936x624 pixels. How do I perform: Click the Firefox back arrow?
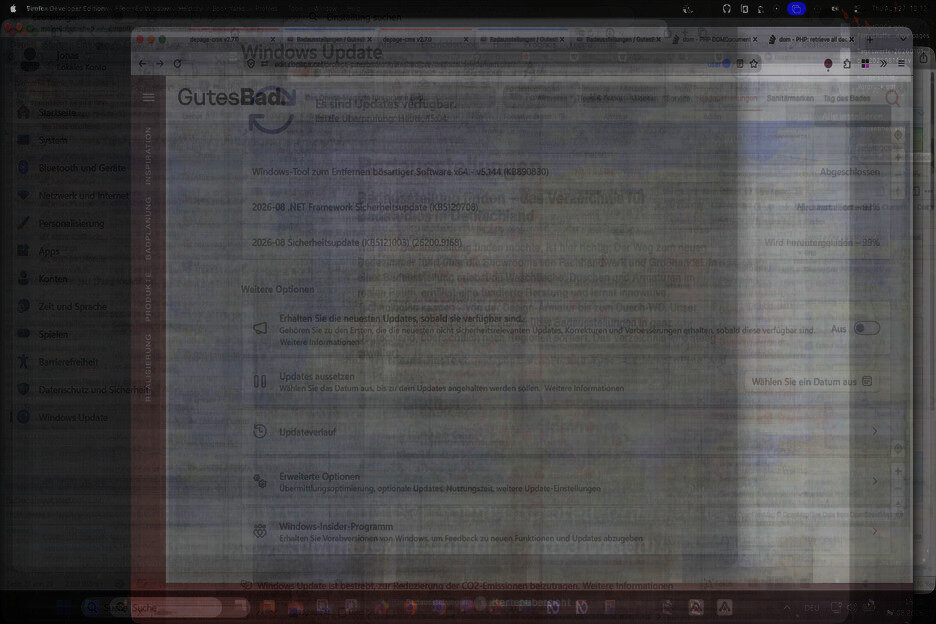pos(142,63)
